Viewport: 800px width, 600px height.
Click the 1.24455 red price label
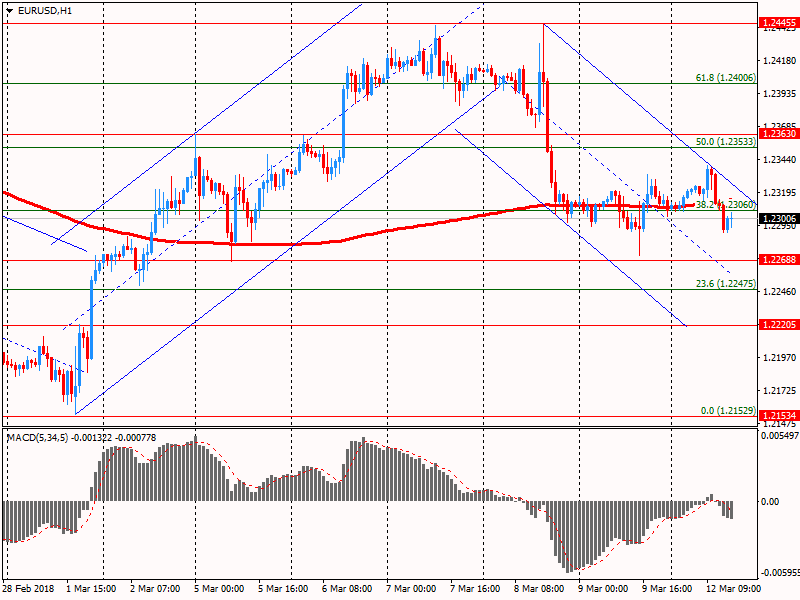pyautogui.click(x=778, y=22)
